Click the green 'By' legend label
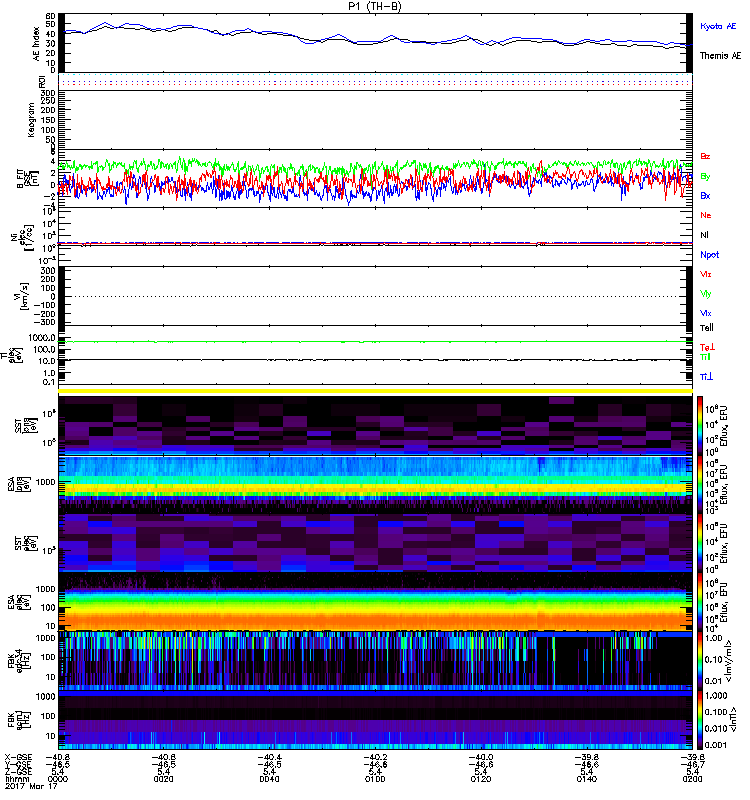750x800 pixels. (705, 176)
